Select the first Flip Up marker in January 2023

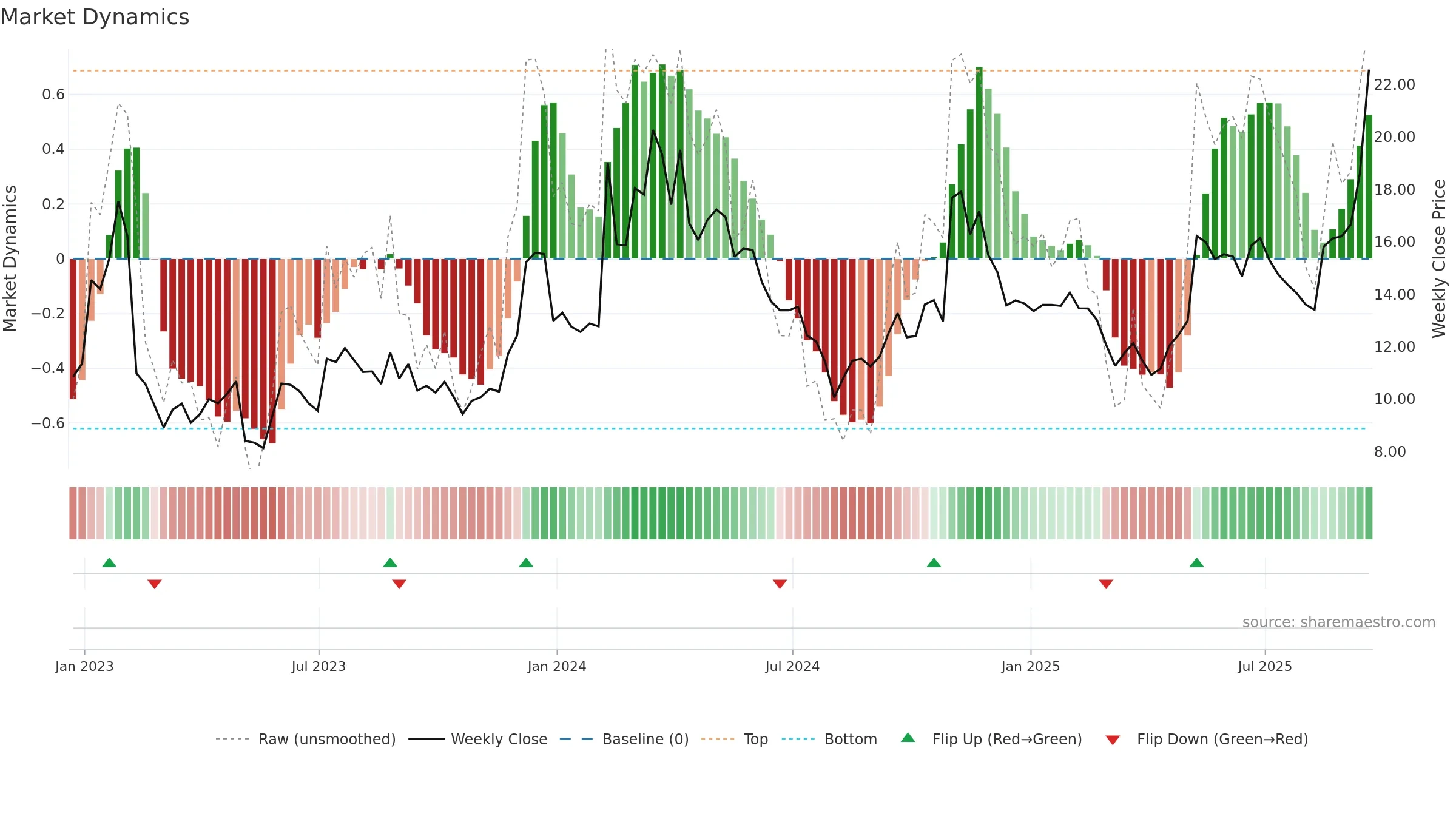coord(109,562)
